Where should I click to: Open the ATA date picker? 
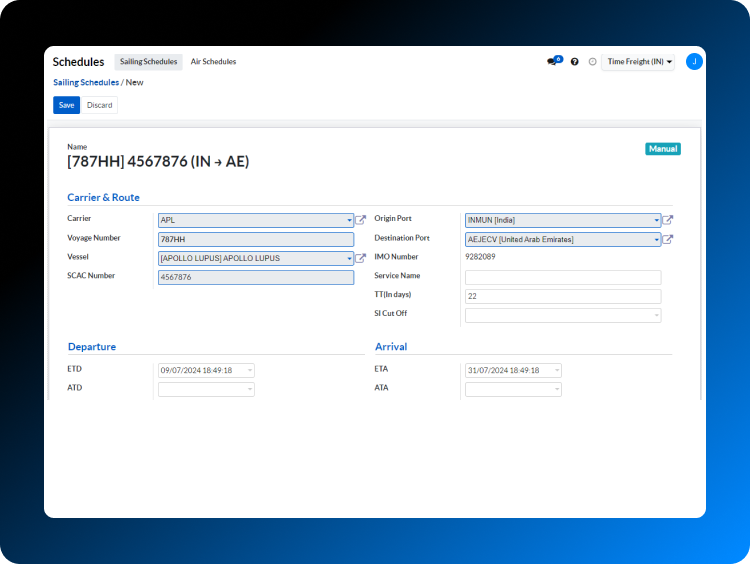[x=513, y=389]
